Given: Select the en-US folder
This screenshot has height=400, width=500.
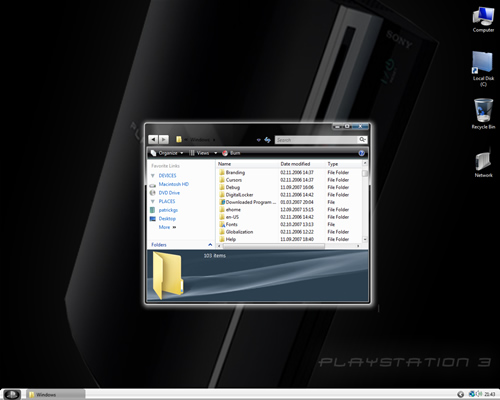Looking at the screenshot, I should 232,217.
